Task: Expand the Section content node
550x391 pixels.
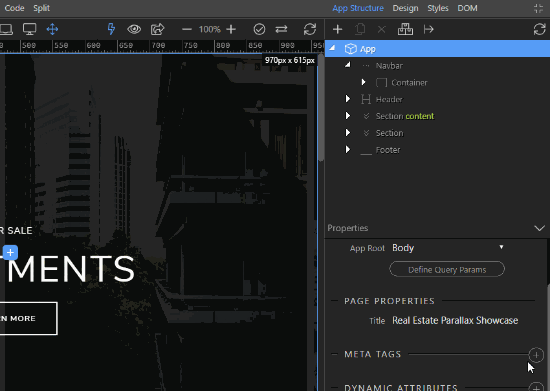Action: click(x=348, y=115)
